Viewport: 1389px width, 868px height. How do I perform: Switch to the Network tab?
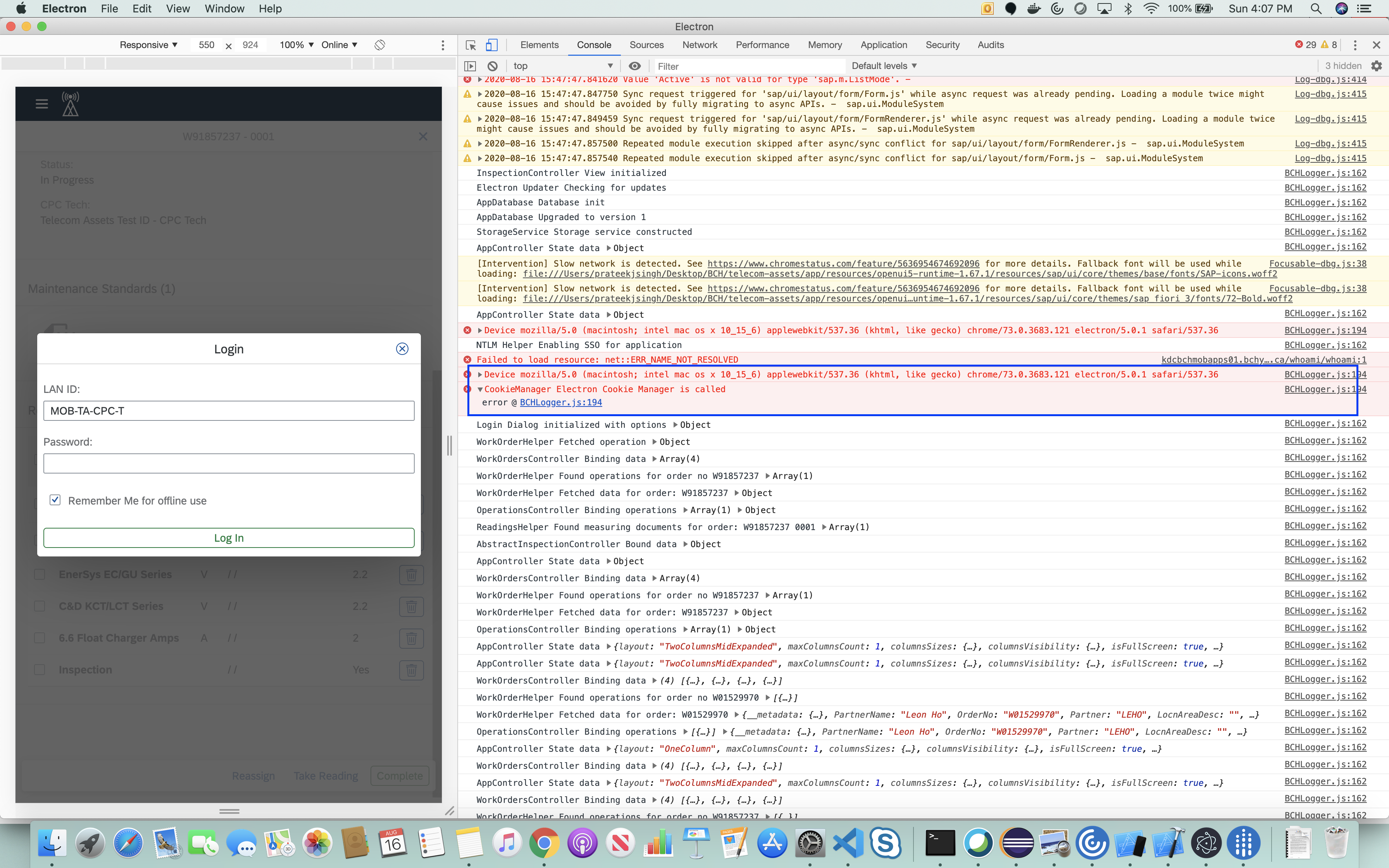tap(699, 45)
